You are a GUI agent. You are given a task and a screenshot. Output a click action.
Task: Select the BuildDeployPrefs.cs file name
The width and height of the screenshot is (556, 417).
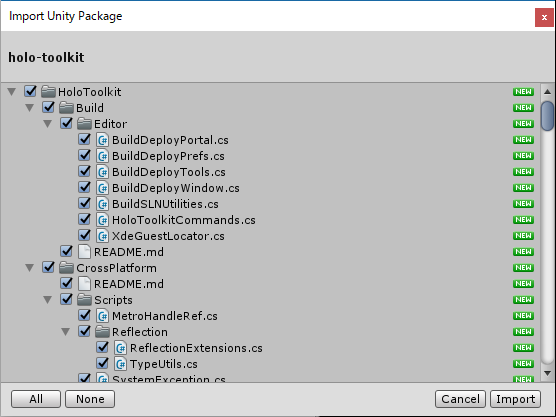[168, 156]
